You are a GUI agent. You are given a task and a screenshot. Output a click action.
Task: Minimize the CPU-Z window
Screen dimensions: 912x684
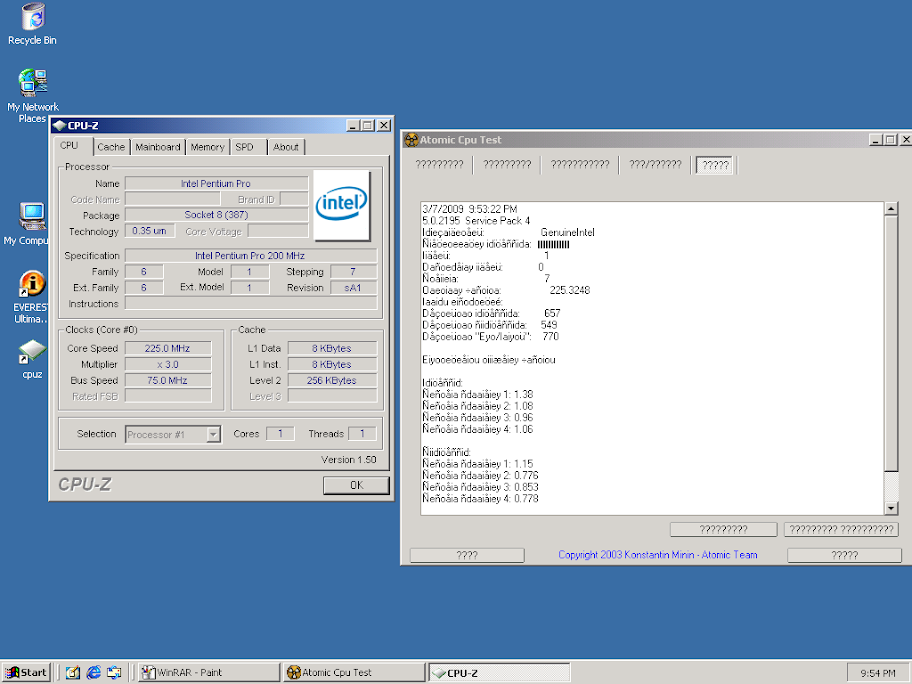coord(353,126)
